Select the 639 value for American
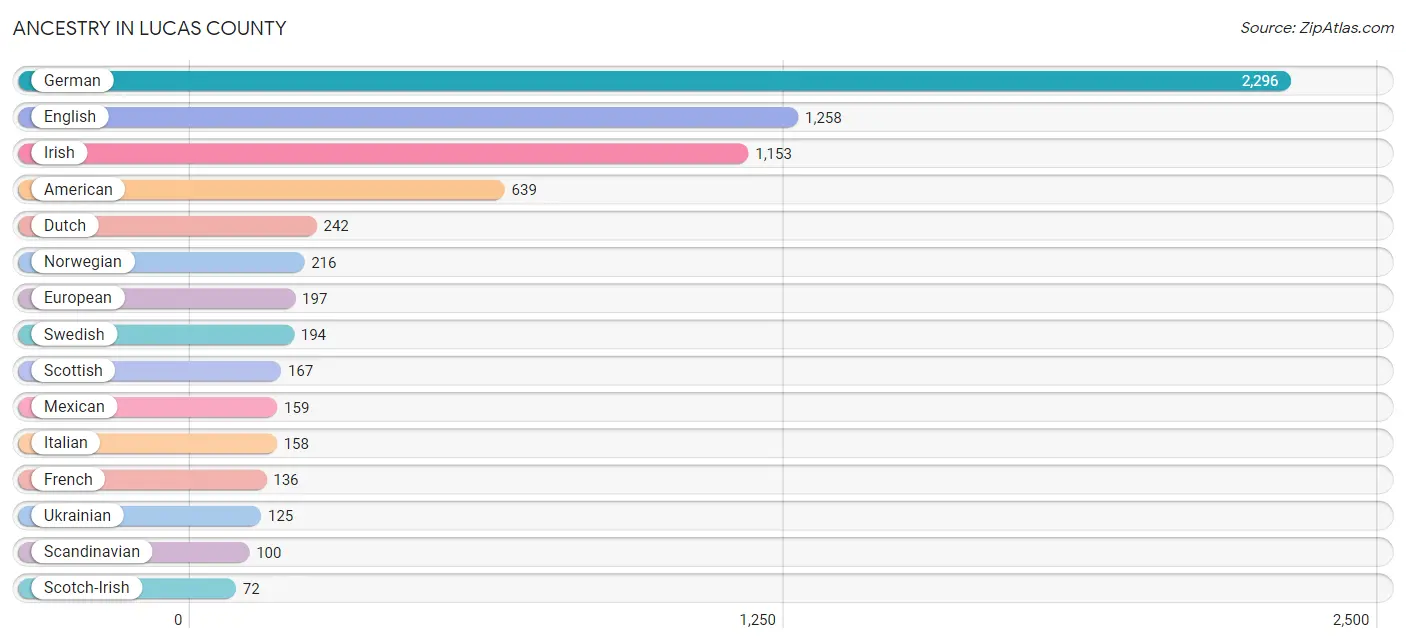1406x644 pixels. (524, 190)
